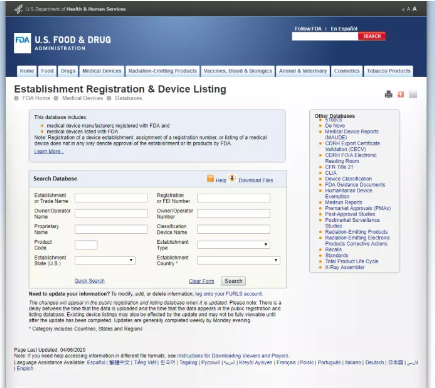This screenshot has width=435, height=388.
Task: Open the Tobacco Products tab
Action: point(389,71)
